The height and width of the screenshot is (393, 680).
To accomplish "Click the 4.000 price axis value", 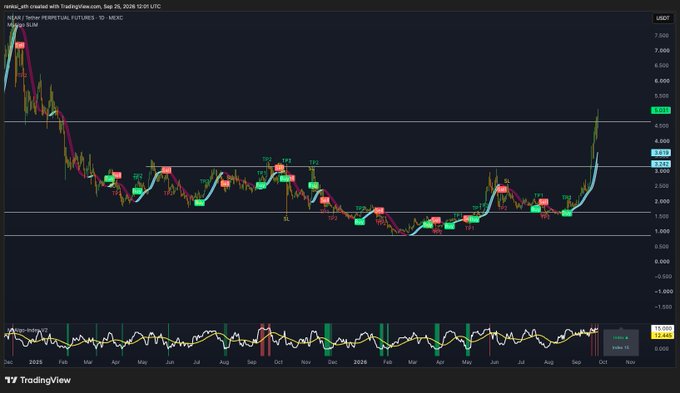I will tap(662, 141).
